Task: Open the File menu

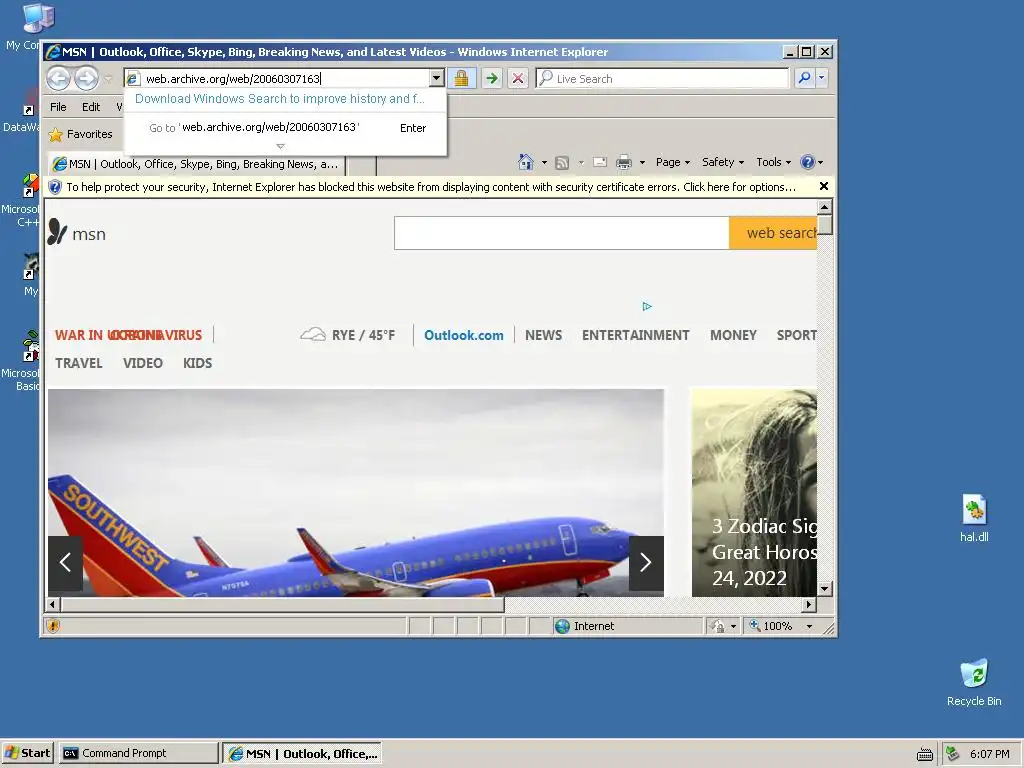Action: [58, 107]
